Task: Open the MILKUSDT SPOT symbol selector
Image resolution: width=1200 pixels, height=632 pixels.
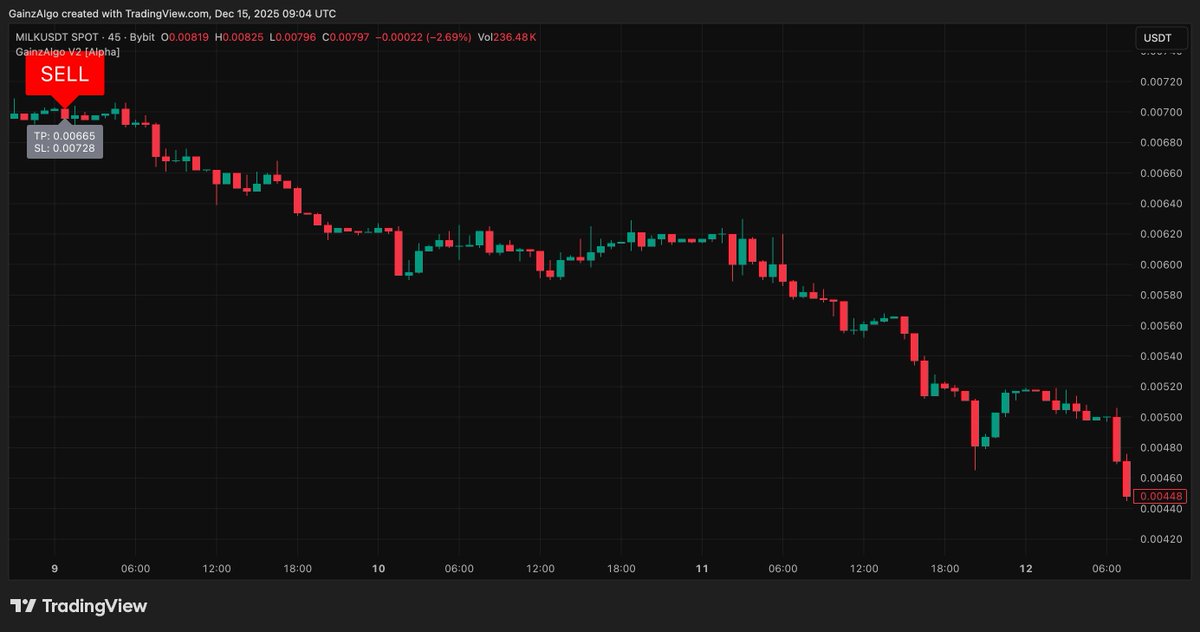Action: click(x=56, y=37)
